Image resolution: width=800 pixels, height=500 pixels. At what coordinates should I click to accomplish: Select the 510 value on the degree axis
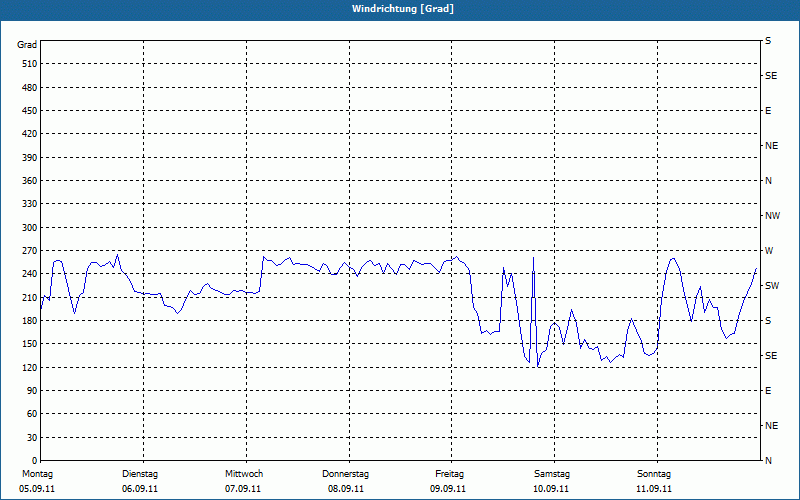coord(29,64)
